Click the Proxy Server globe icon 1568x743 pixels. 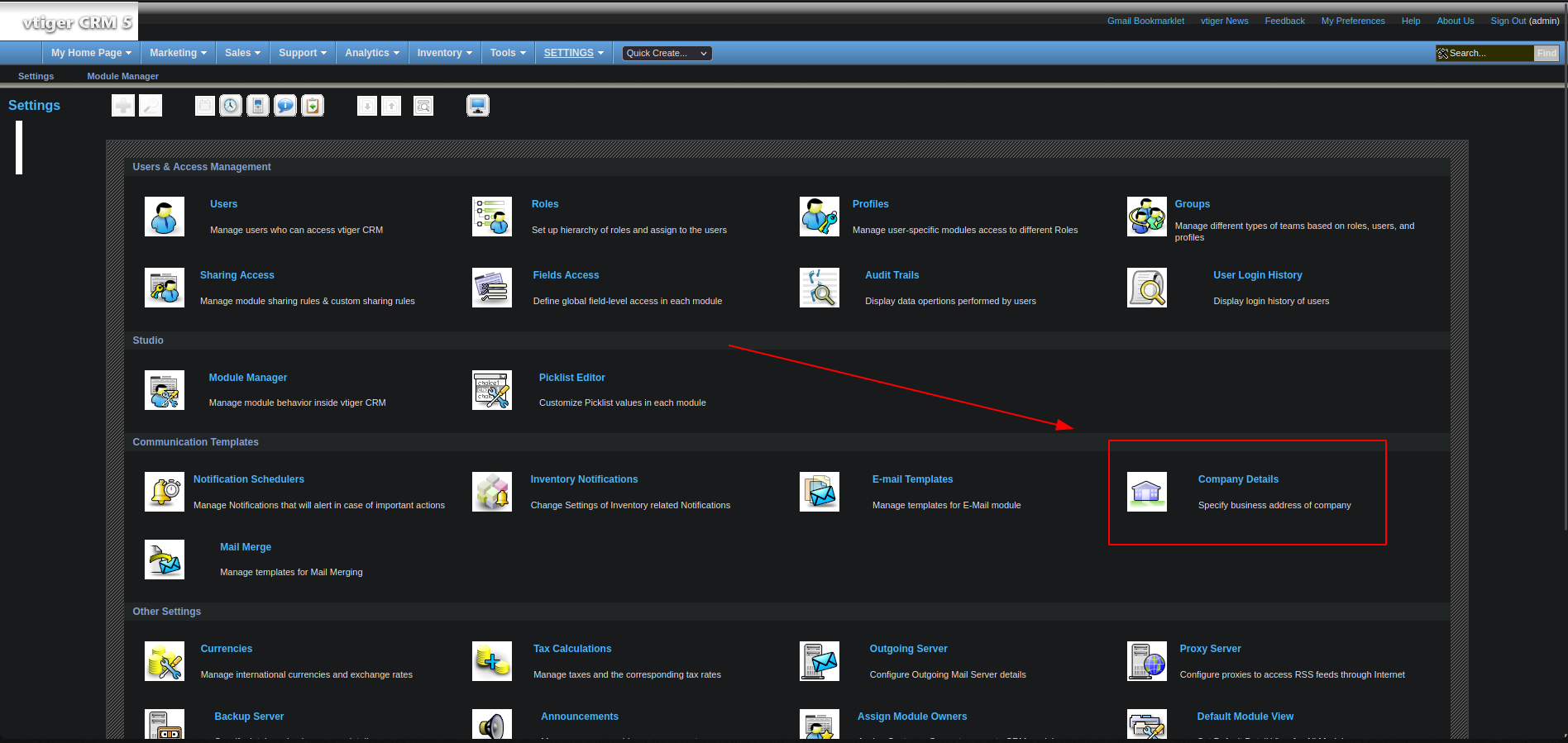click(1147, 661)
